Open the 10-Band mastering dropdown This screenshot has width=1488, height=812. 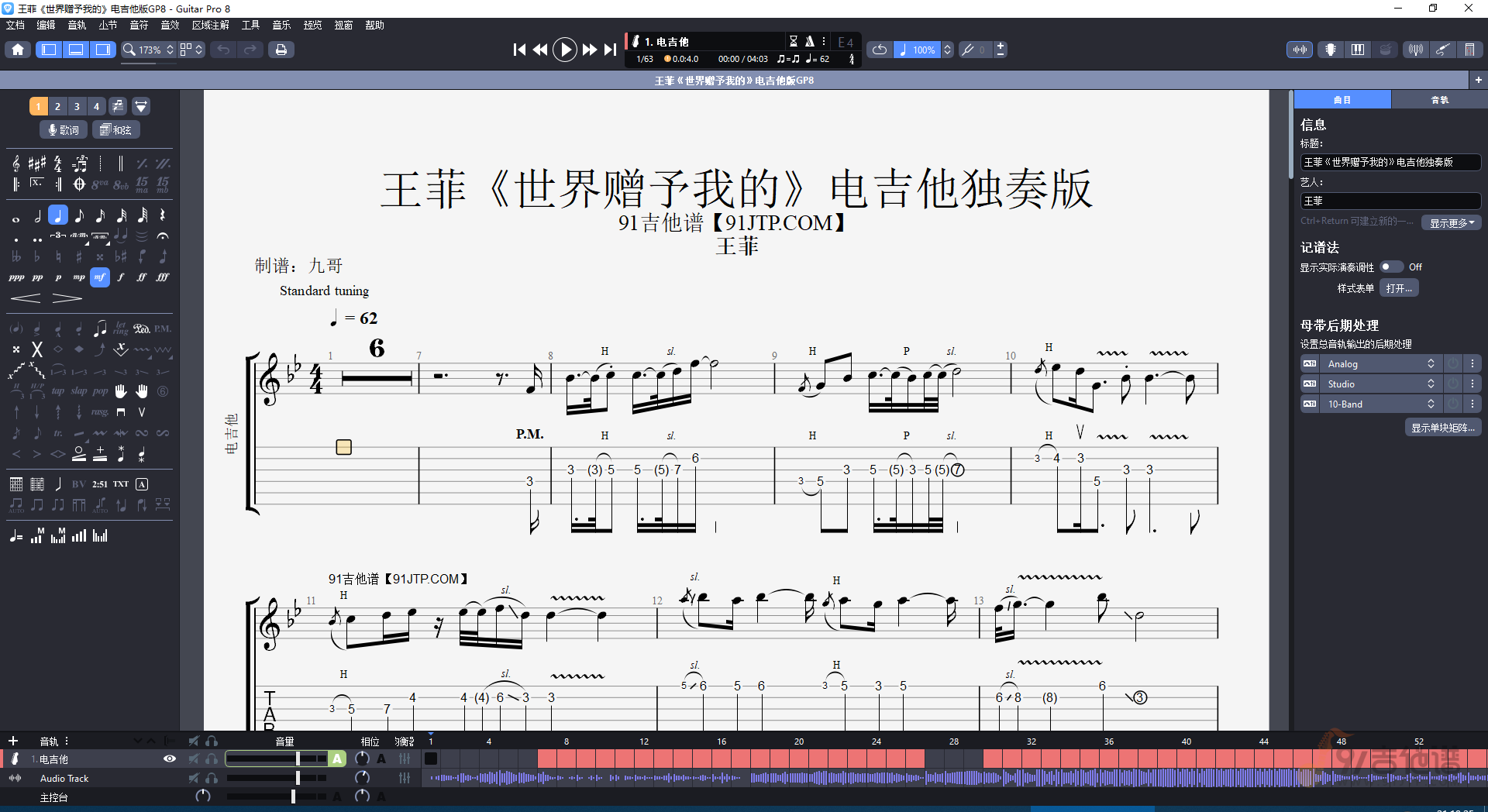(x=1380, y=404)
